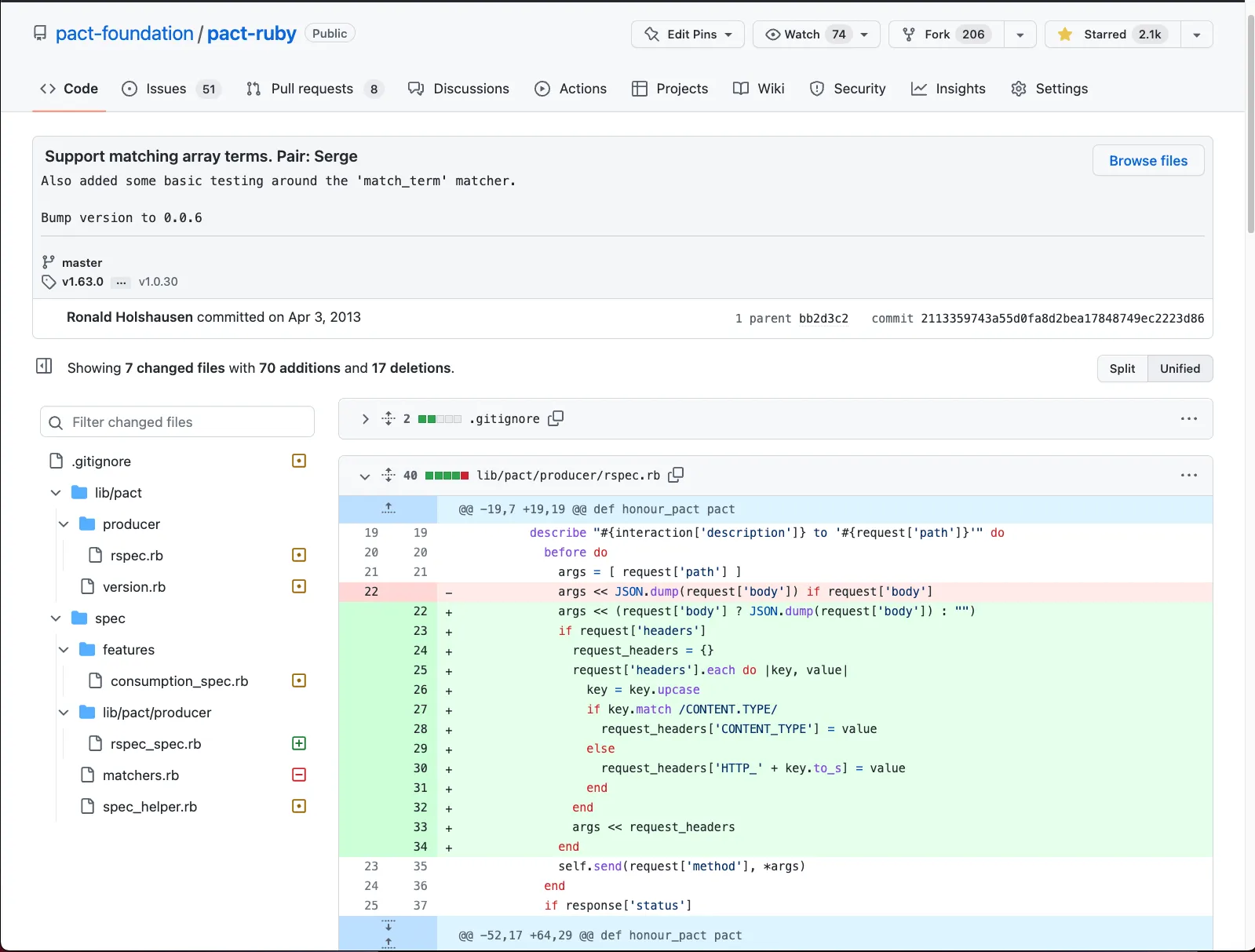1255x952 pixels.
Task: Open the v1.63.0 tag link
Action: pyautogui.click(x=82, y=282)
